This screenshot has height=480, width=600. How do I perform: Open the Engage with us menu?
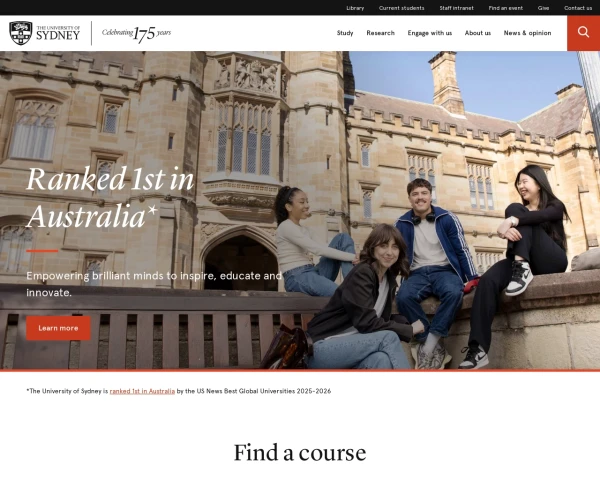click(430, 33)
